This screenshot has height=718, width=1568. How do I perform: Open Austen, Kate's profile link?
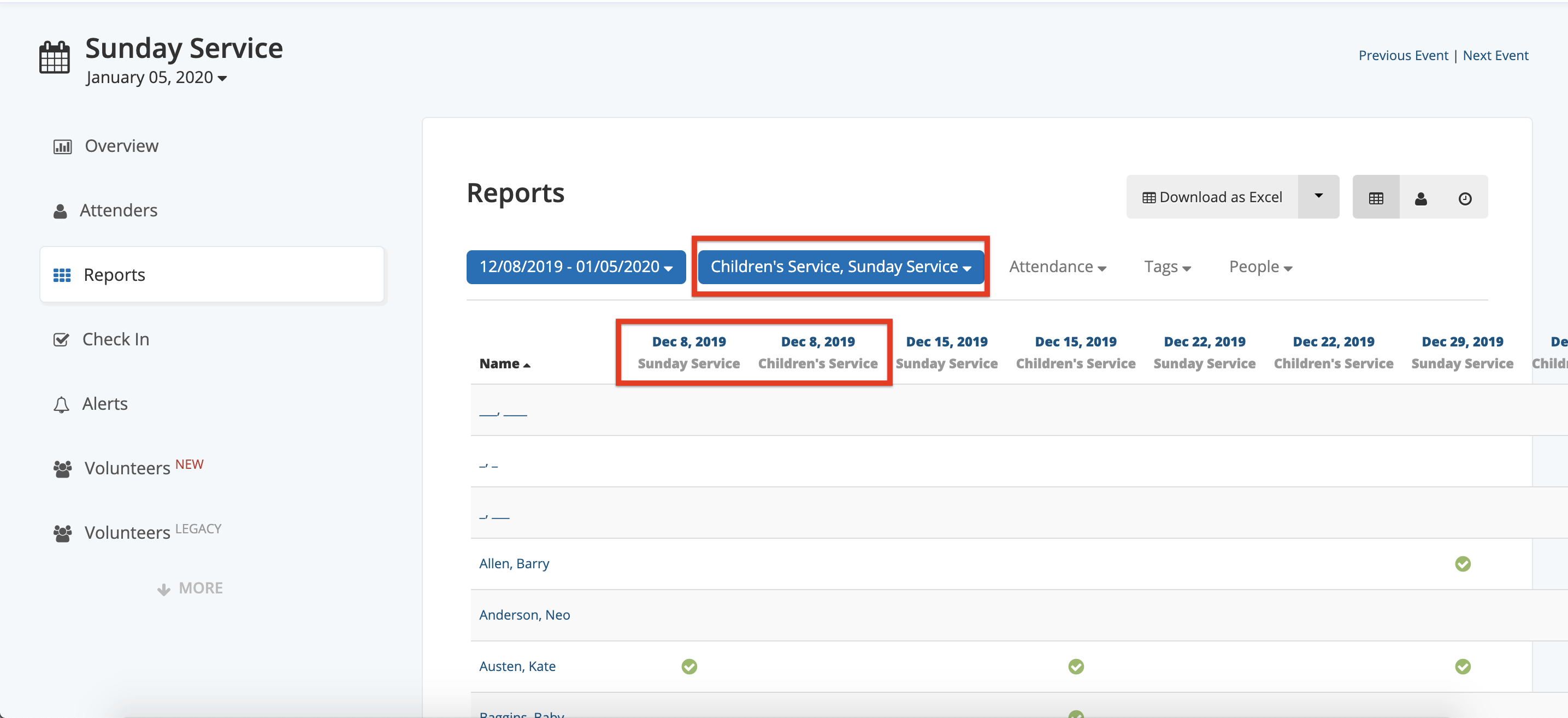click(x=517, y=666)
